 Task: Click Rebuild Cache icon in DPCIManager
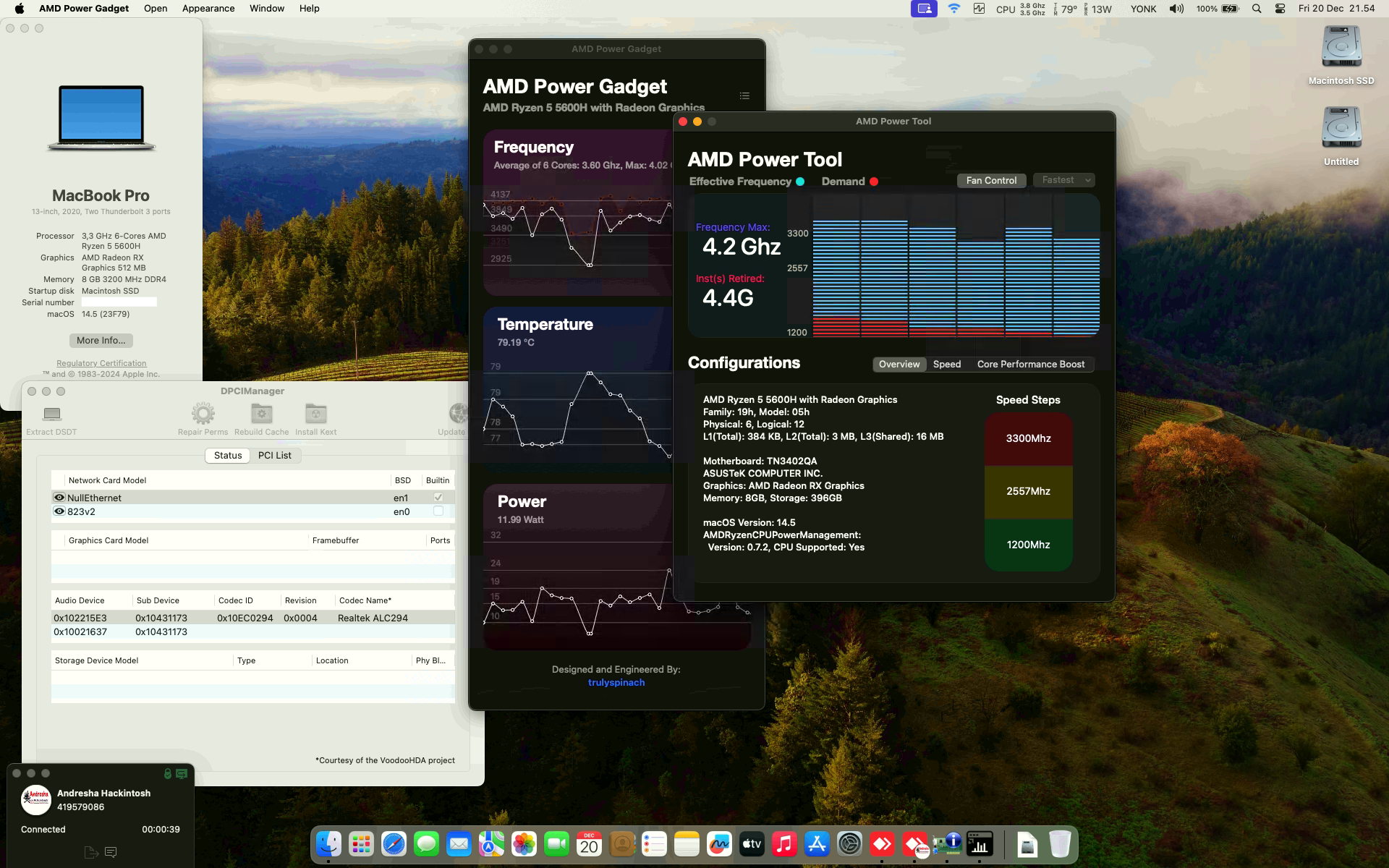click(x=261, y=414)
